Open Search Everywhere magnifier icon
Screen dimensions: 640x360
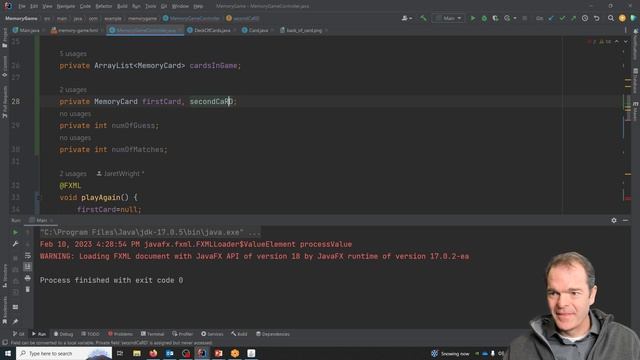pyautogui.click(x=611, y=18)
